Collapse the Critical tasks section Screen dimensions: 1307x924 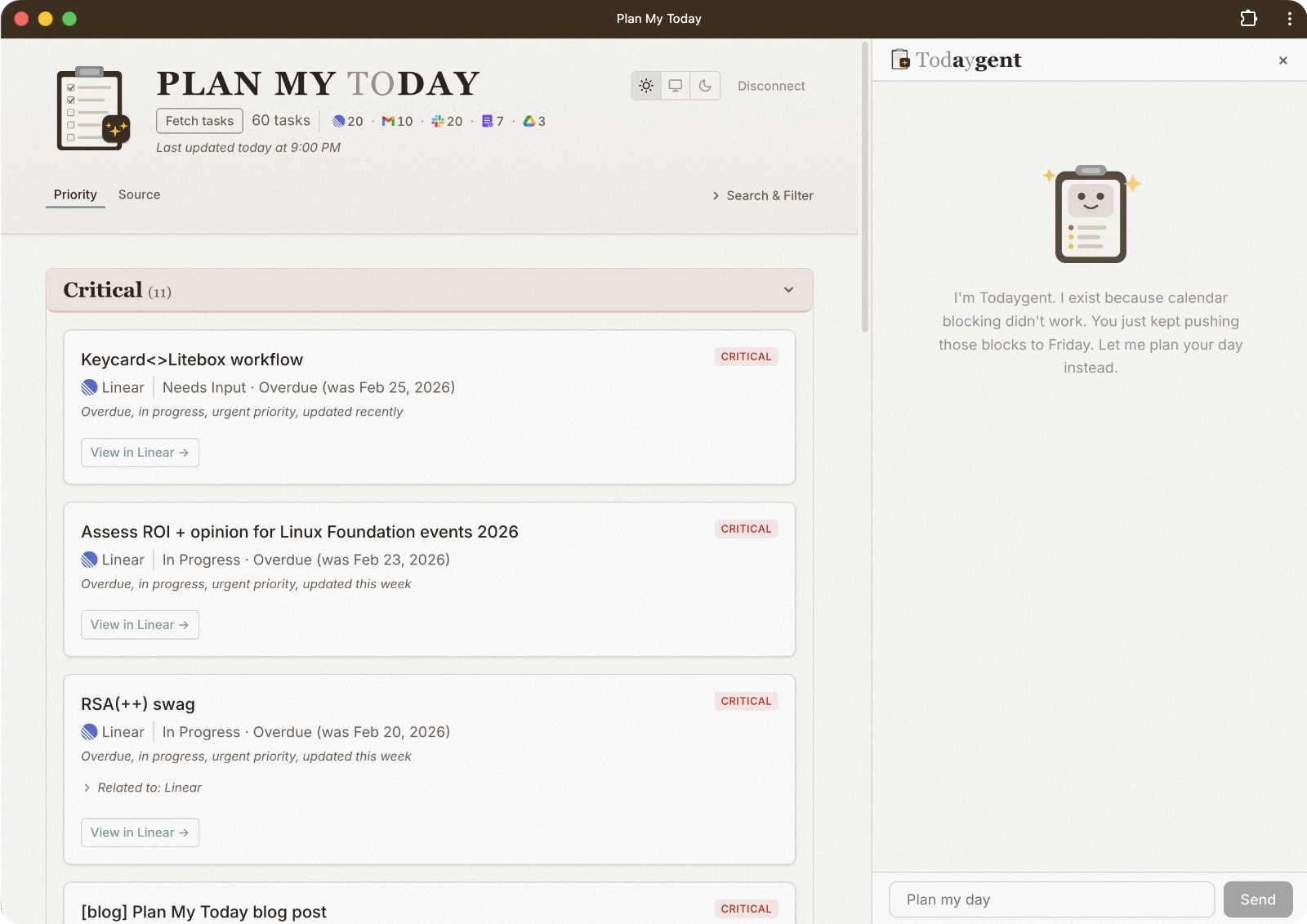787,290
